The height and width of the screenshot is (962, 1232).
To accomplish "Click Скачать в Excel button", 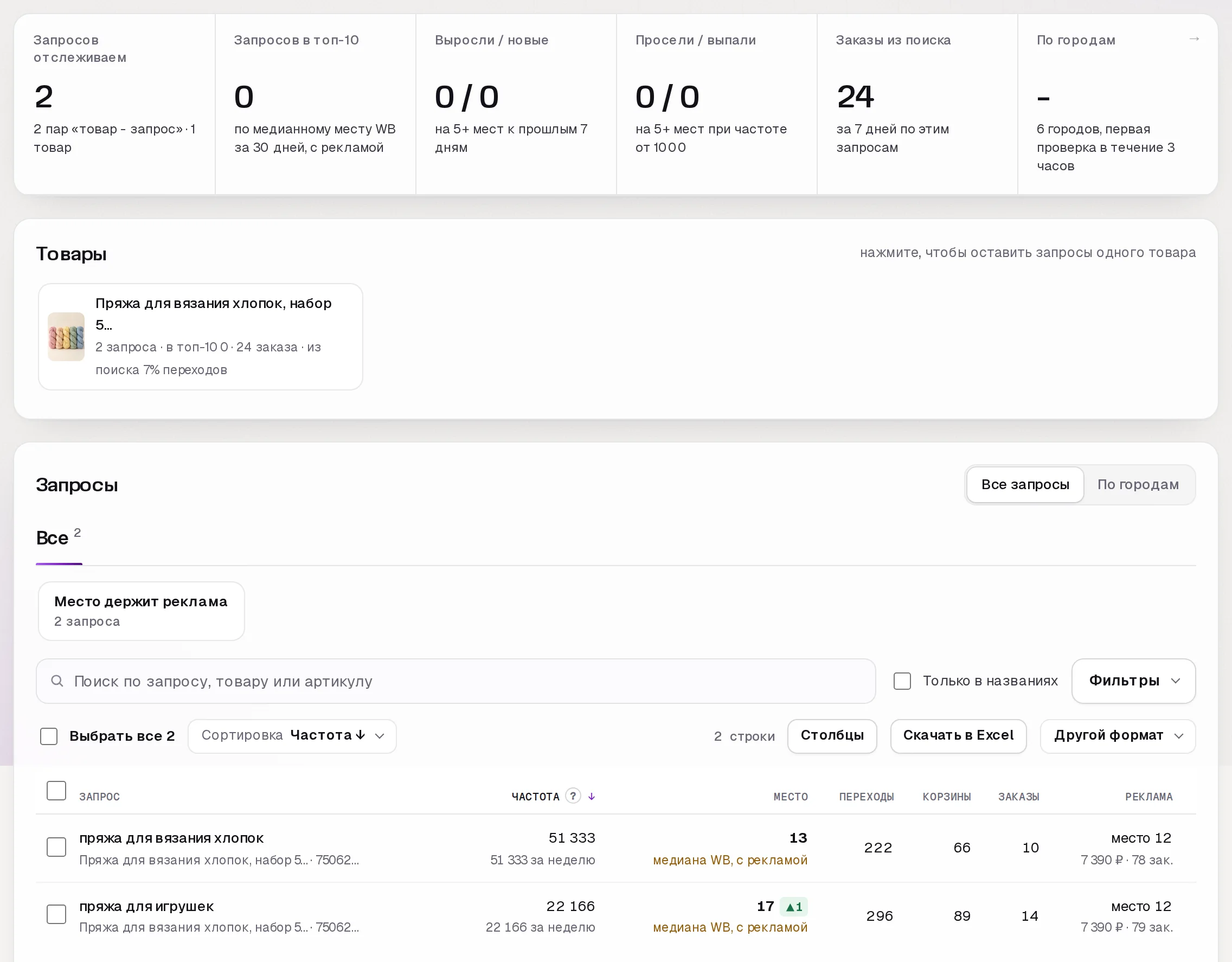I will (x=958, y=736).
